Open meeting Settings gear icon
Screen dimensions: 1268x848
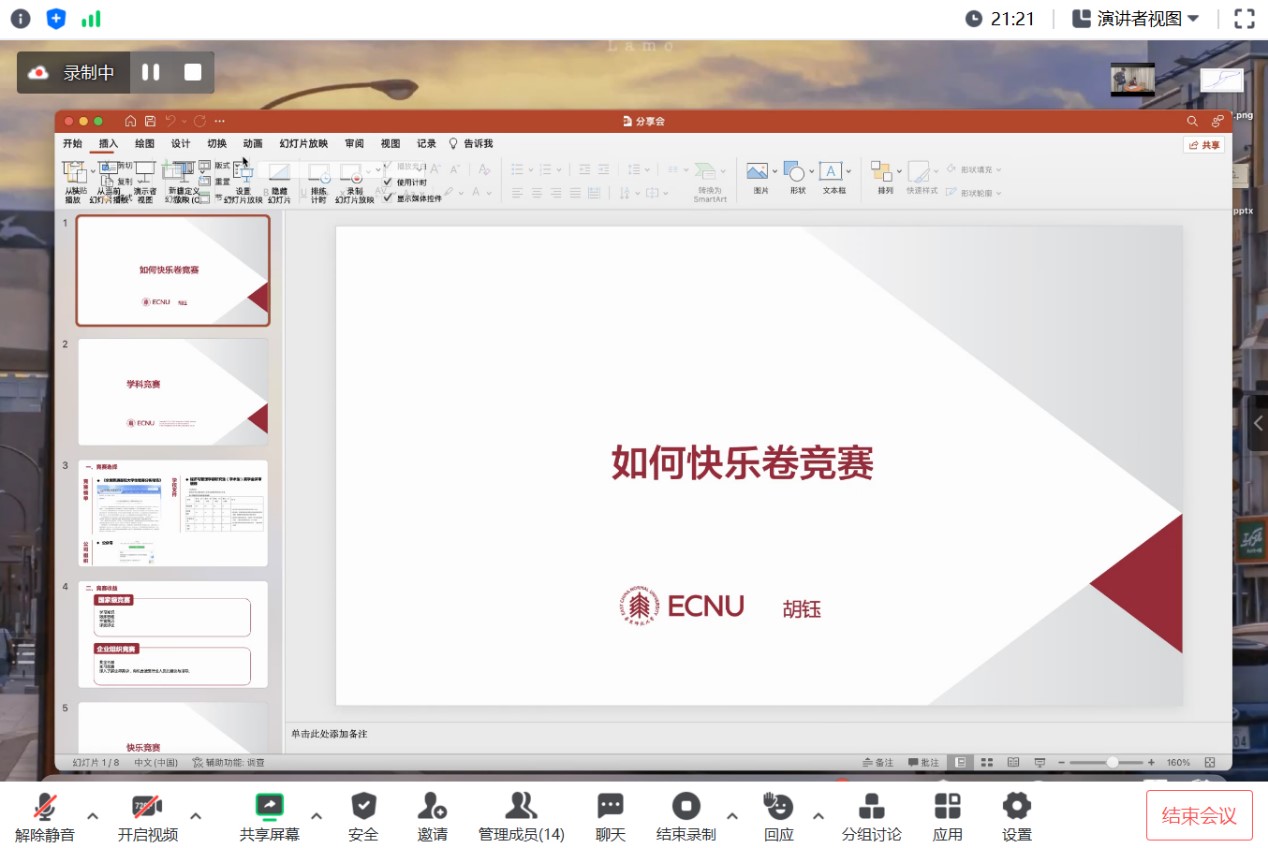coord(1016,805)
